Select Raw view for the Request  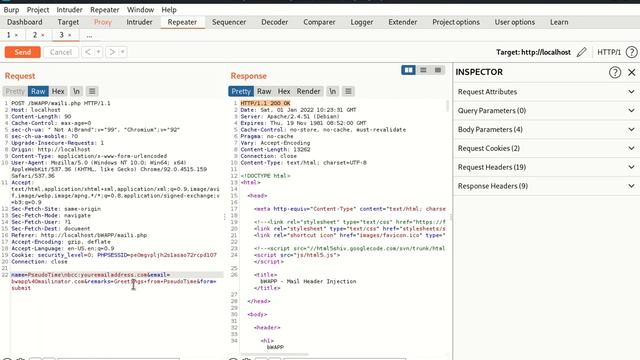(38, 91)
